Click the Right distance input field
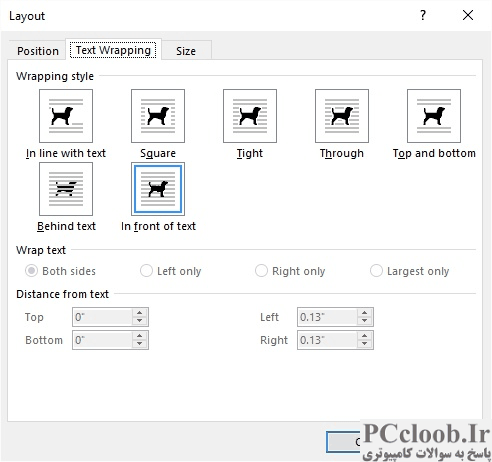492x462 pixels. point(327,340)
